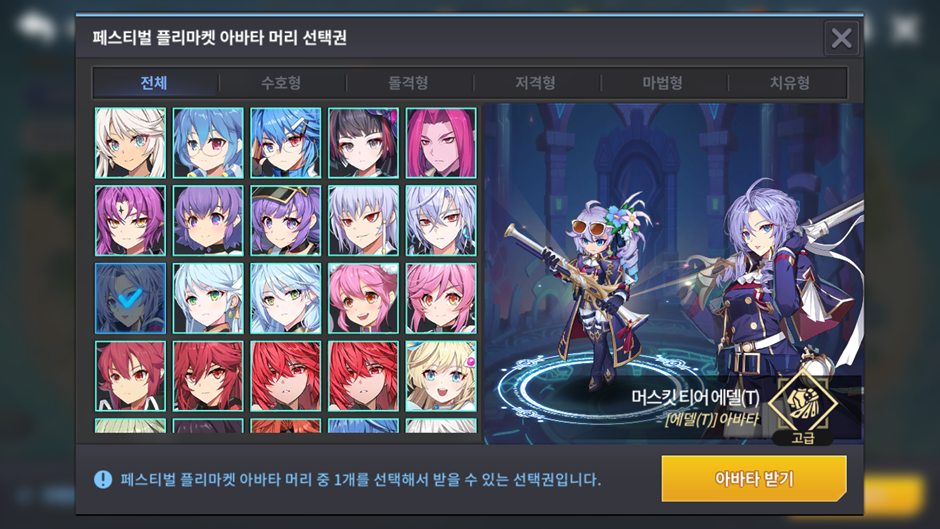Open the 수호형 category tab
The image size is (940, 529).
pos(281,83)
